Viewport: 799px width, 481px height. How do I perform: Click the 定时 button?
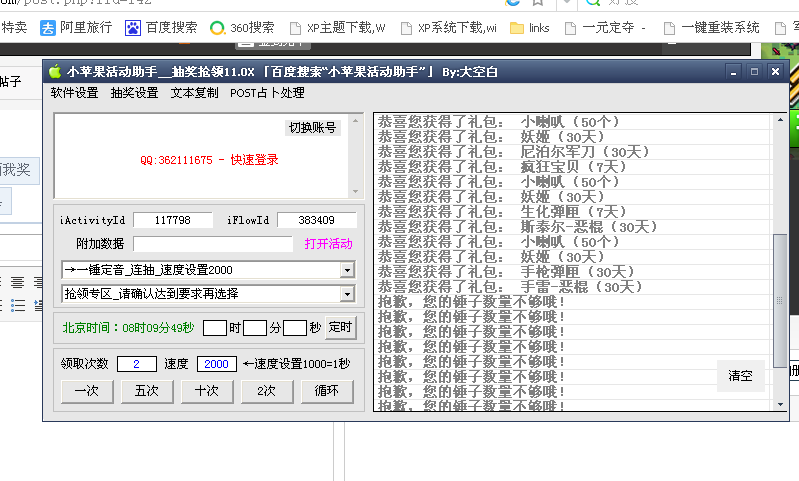[340, 327]
